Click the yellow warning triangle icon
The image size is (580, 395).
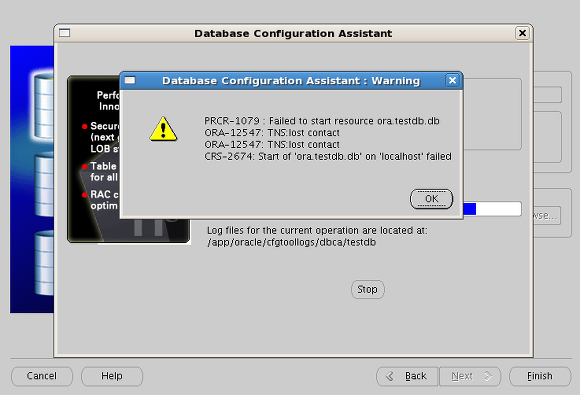click(163, 129)
